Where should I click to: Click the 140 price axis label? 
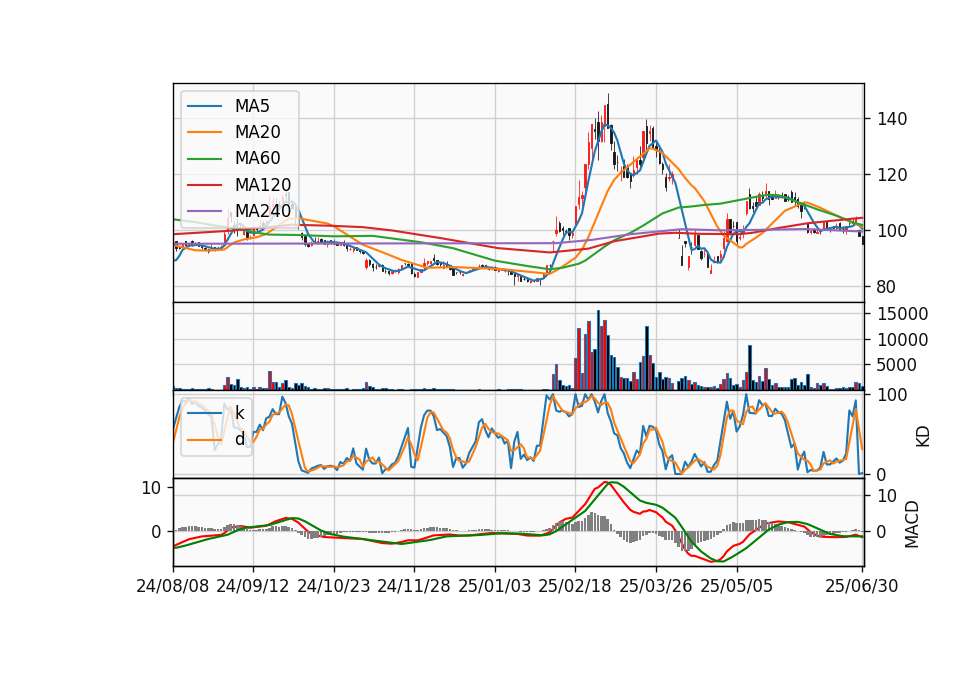tap(892, 119)
